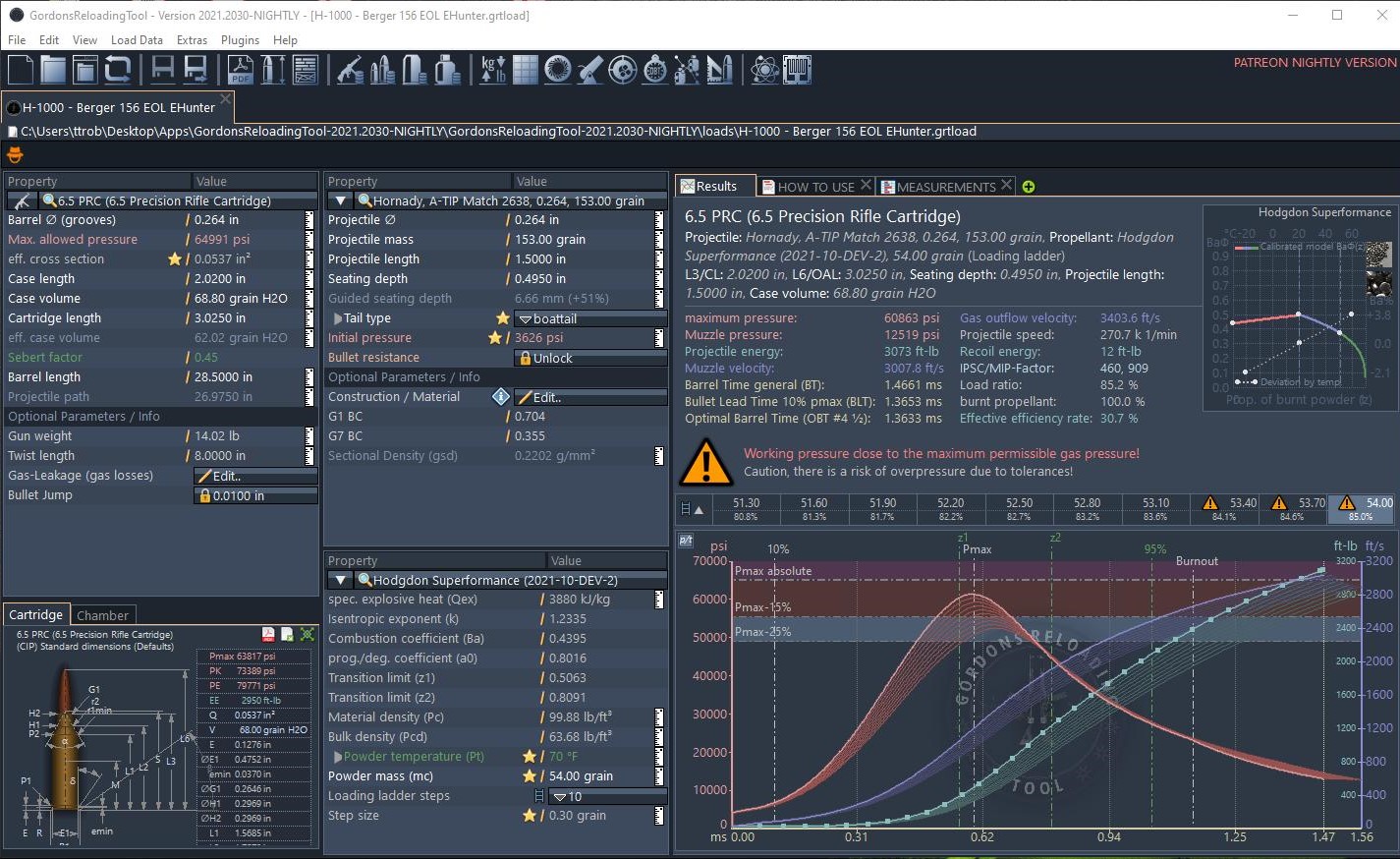The height and width of the screenshot is (859, 1400).
Task: Open the triangle ruler measurement tool
Action: [719, 70]
